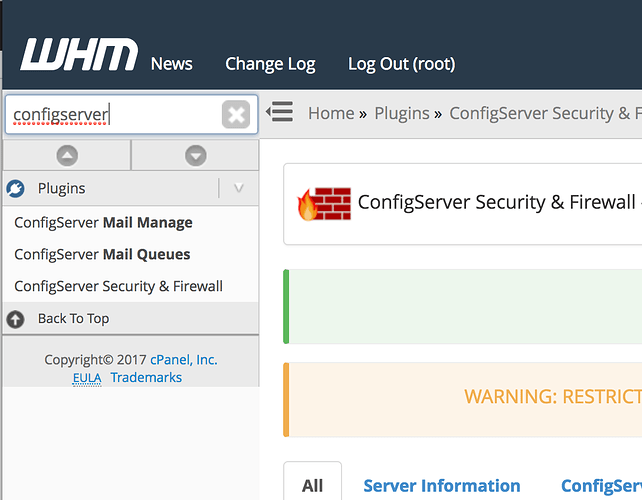Go to Plugins breadcrumb
The width and height of the screenshot is (642, 500).
point(402,113)
